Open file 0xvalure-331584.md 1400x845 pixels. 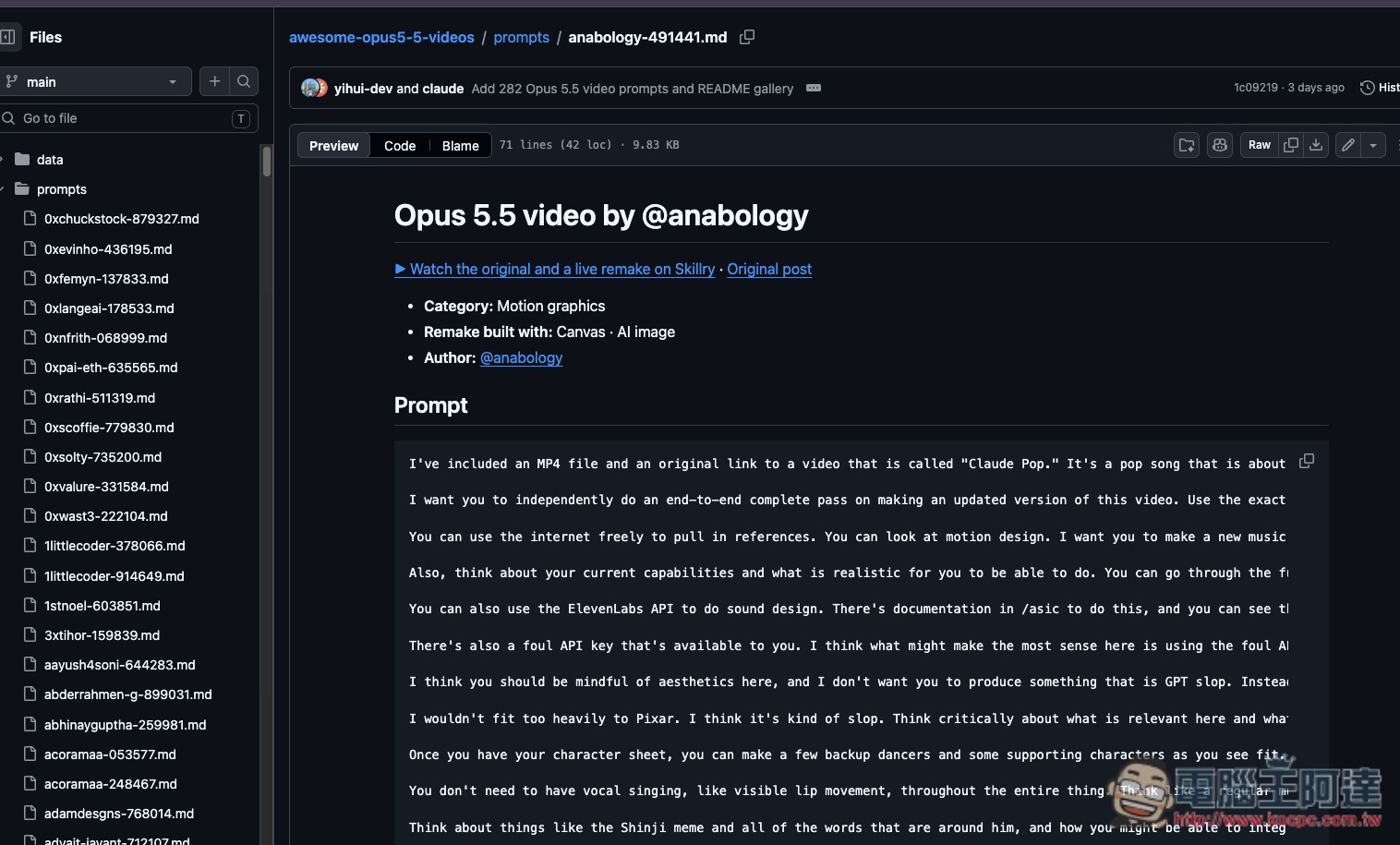pyautogui.click(x=106, y=487)
